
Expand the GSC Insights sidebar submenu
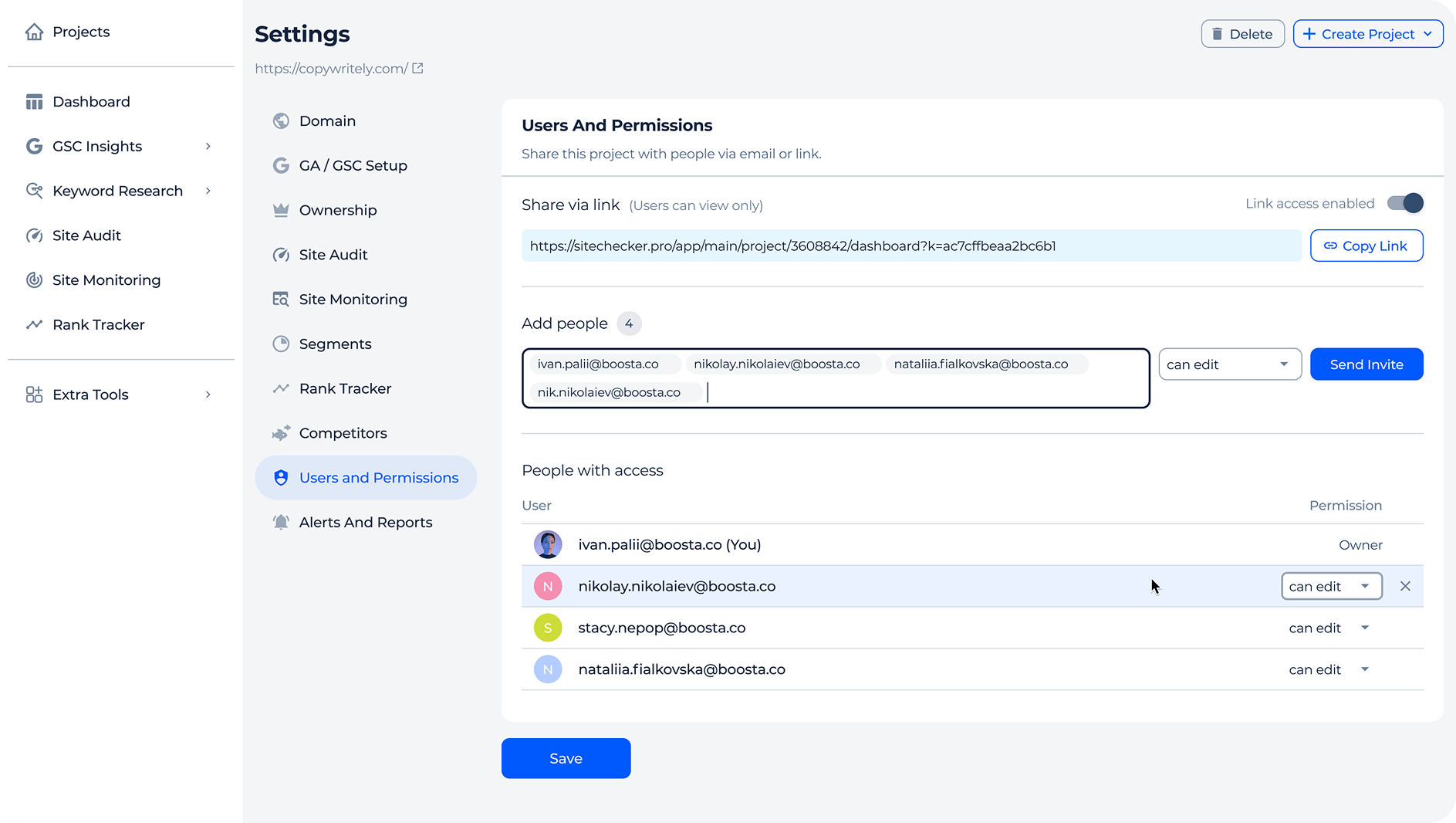[x=208, y=147]
